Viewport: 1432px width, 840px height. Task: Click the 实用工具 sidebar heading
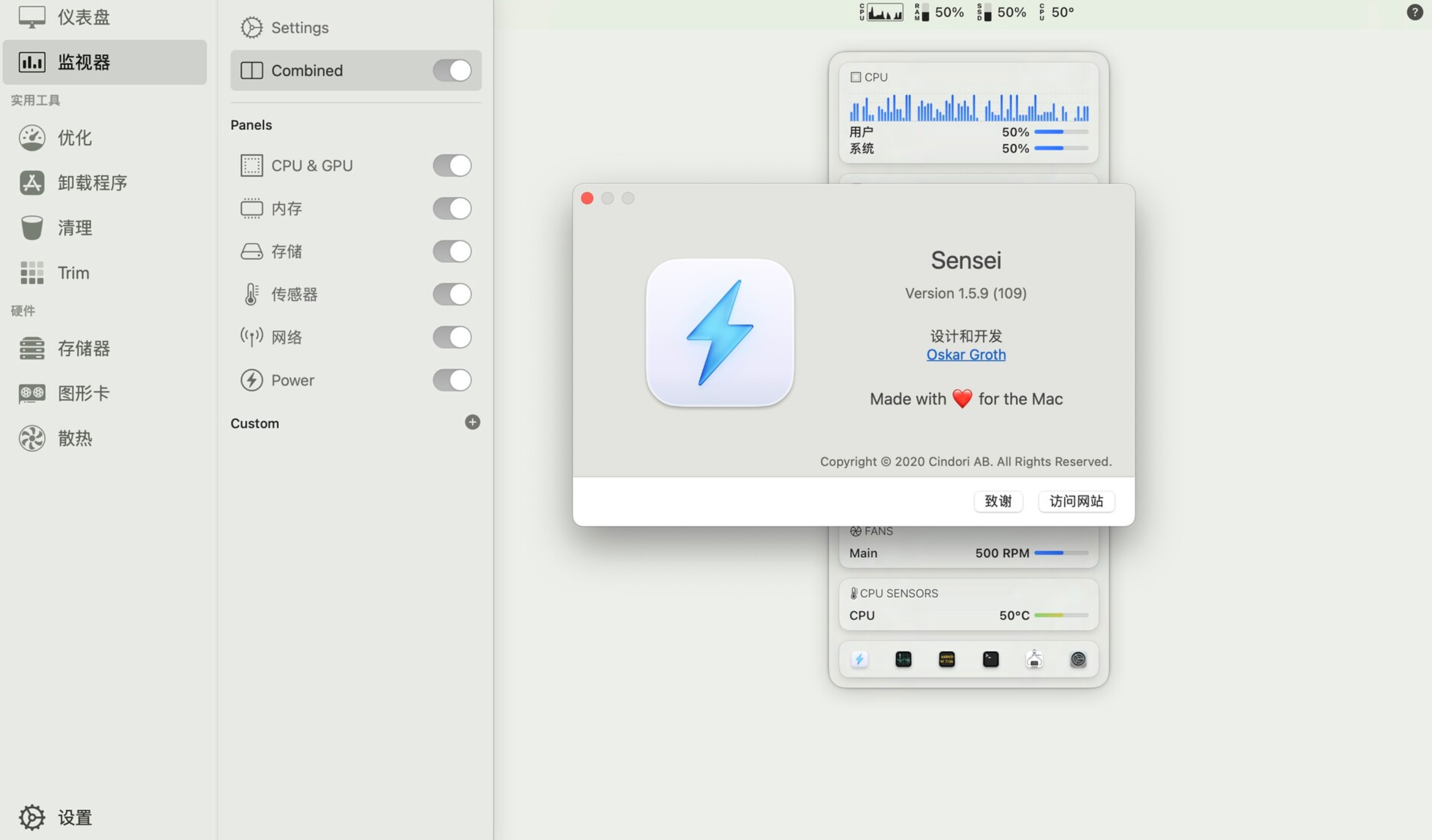click(35, 100)
